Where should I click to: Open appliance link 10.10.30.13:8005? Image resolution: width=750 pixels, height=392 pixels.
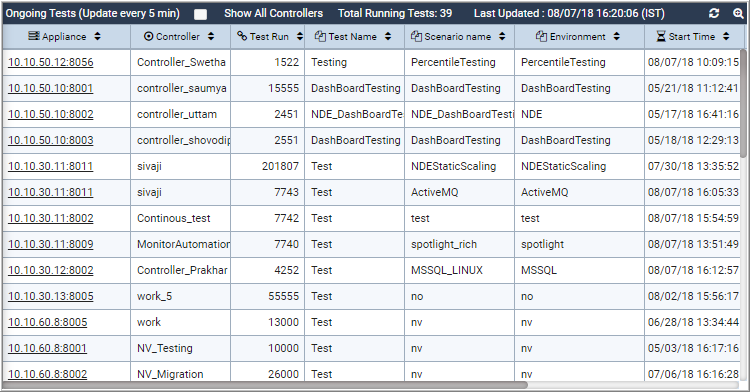(51, 296)
